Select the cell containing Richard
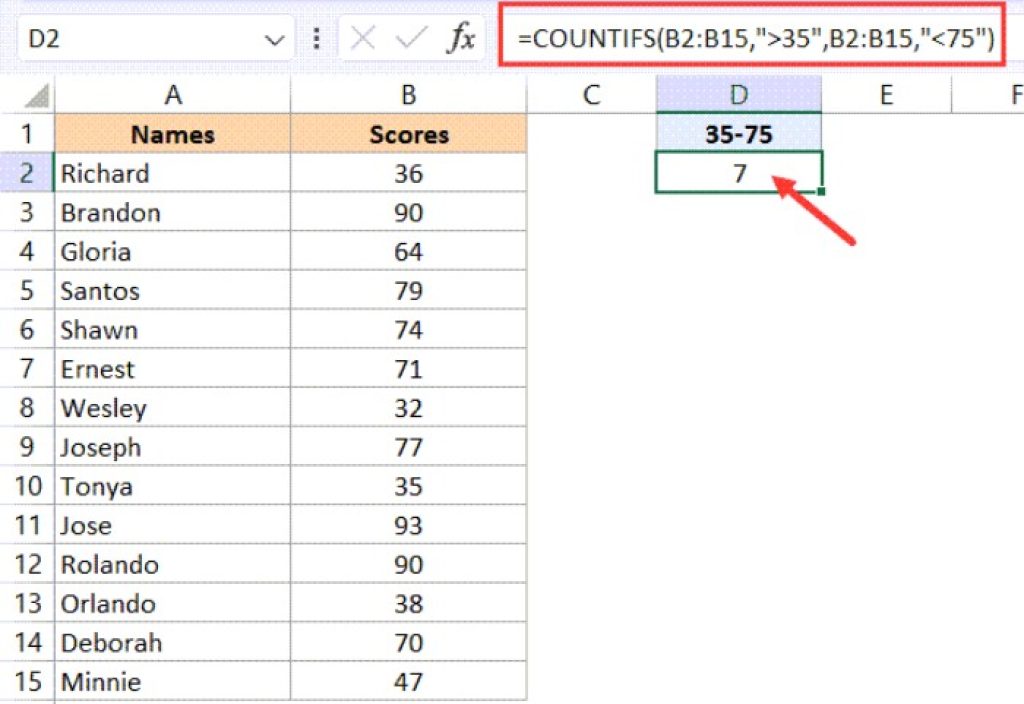 pos(172,173)
